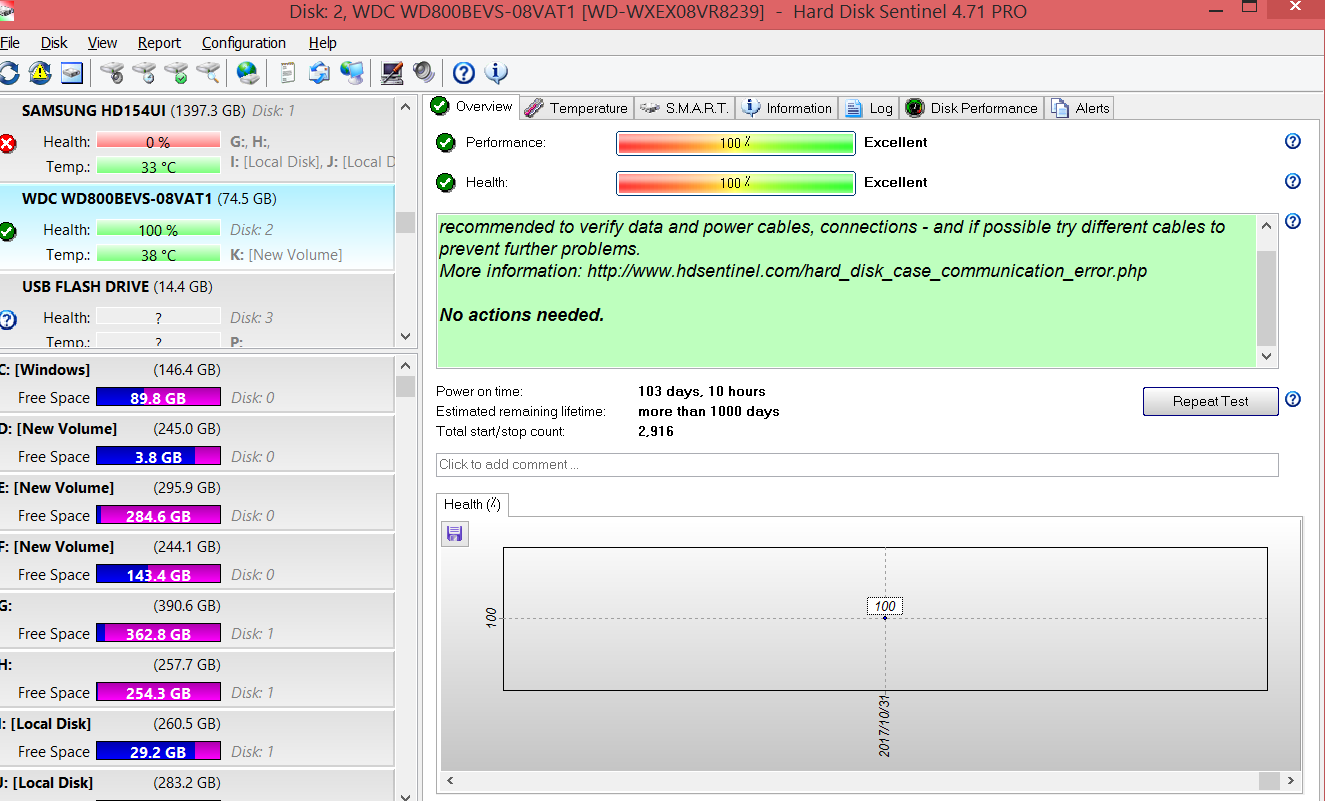
Task: Click the health chart scroll left arrow
Action: tap(450, 780)
